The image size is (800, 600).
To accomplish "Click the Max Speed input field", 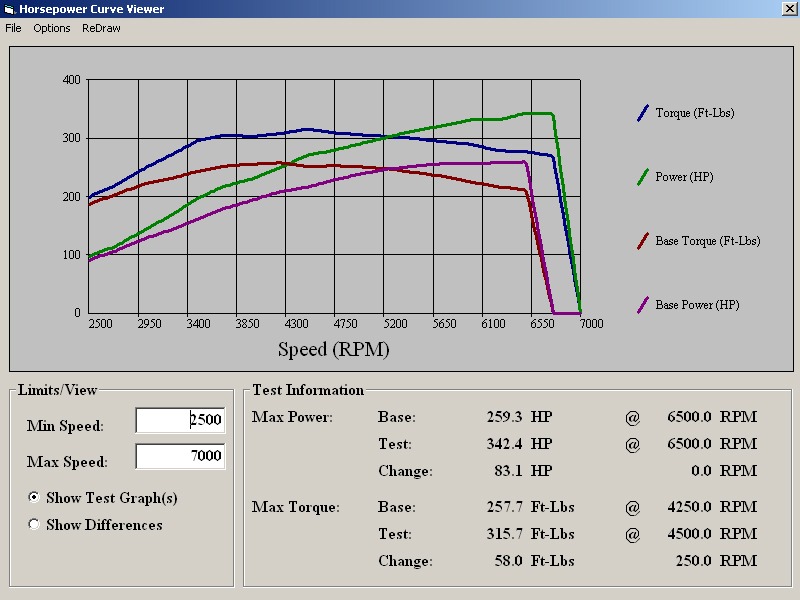I will click(x=180, y=456).
